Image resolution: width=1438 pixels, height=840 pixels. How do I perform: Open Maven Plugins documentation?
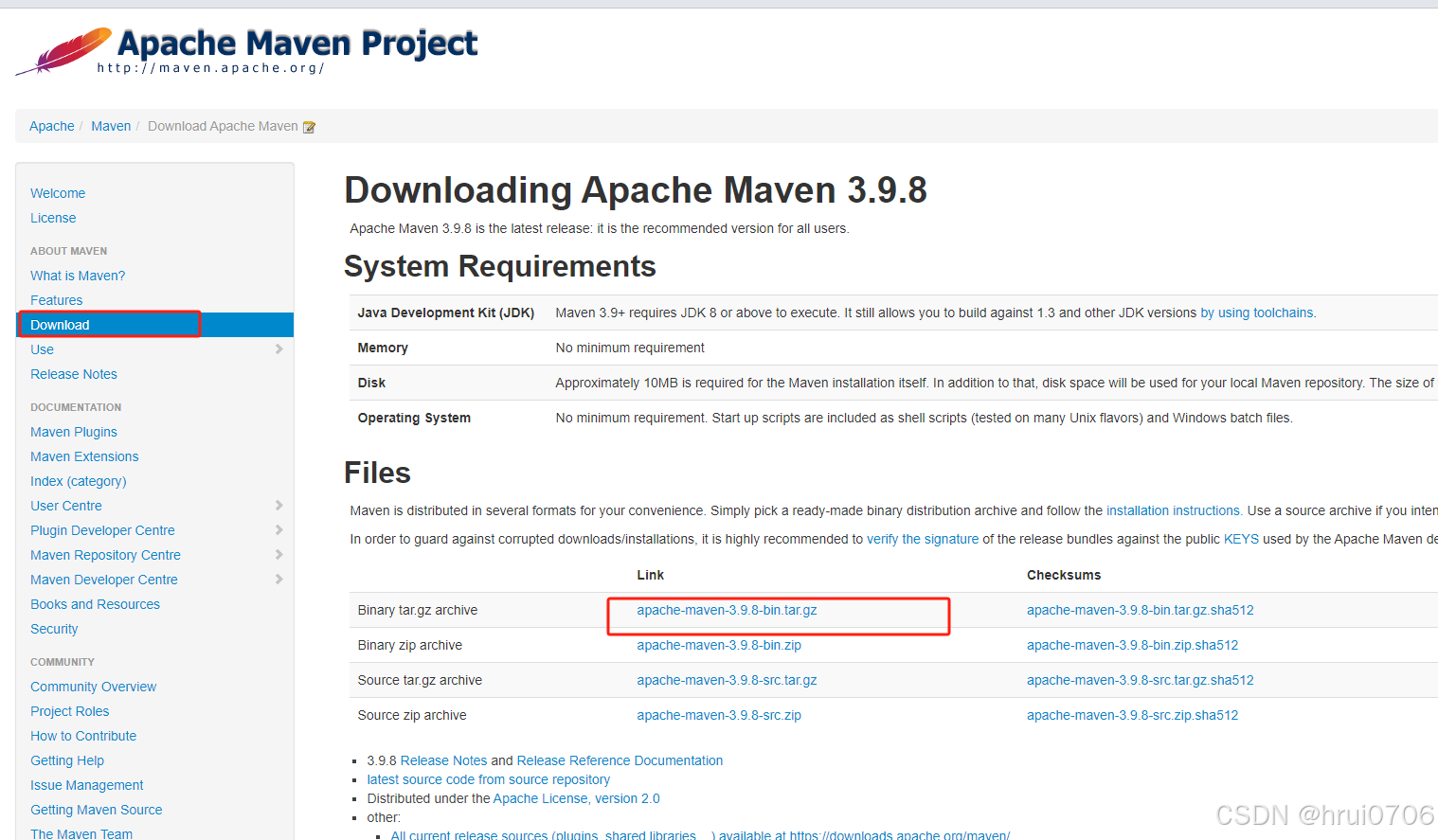point(73,431)
